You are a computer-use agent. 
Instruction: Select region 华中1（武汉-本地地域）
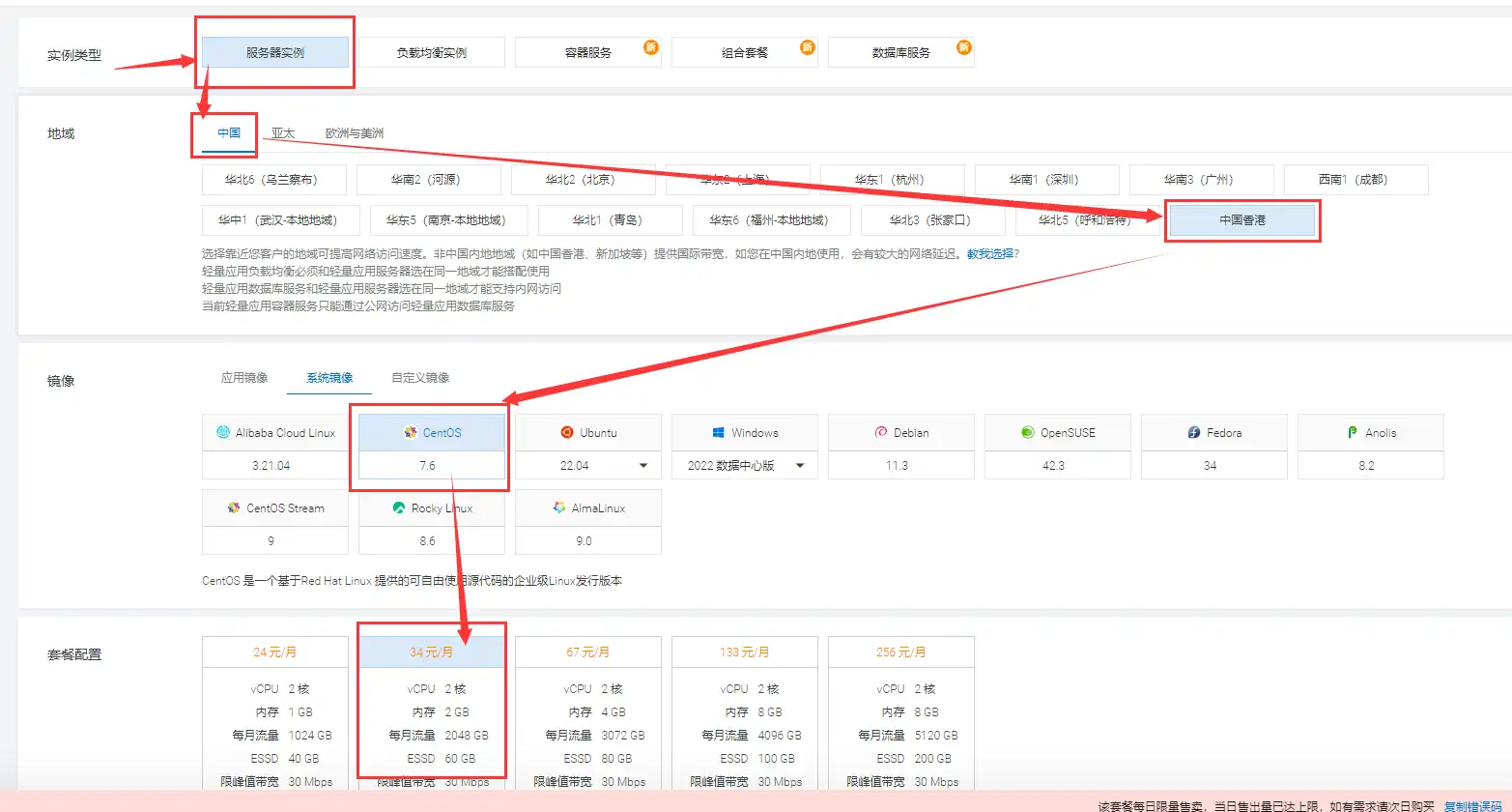281,220
